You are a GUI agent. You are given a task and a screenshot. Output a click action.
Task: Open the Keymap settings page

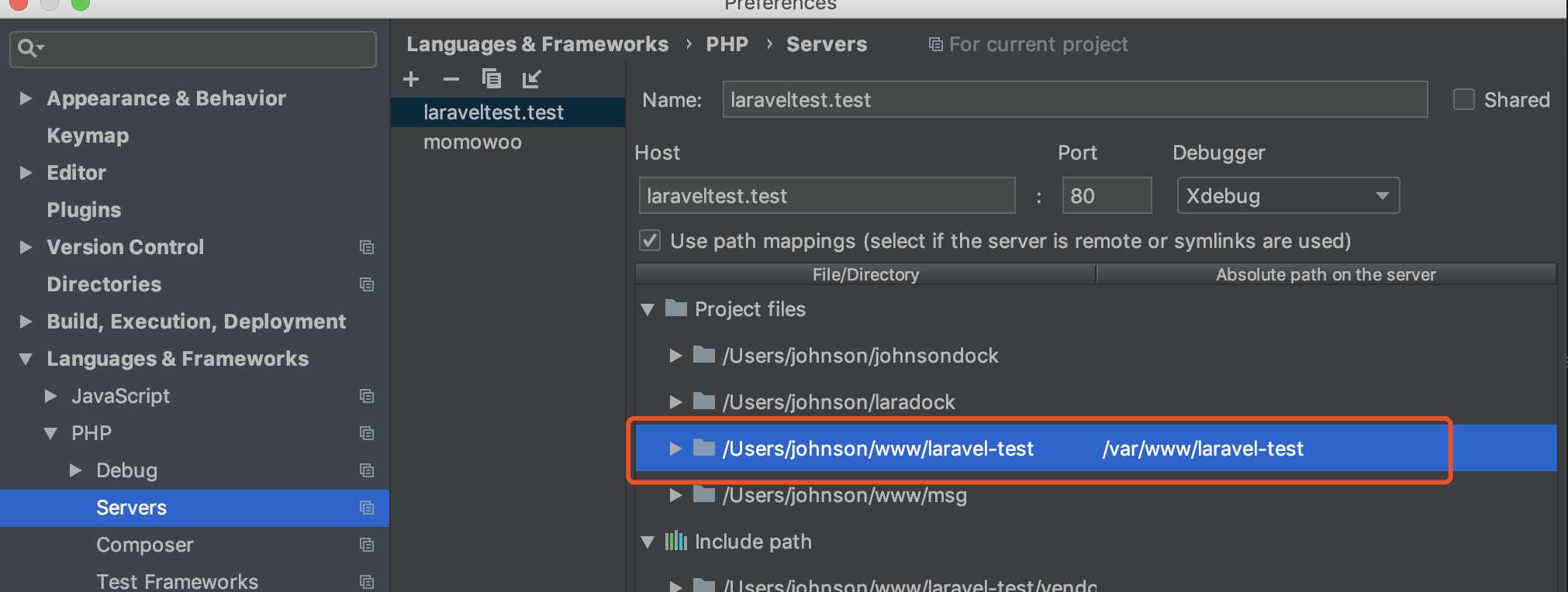[x=88, y=136]
